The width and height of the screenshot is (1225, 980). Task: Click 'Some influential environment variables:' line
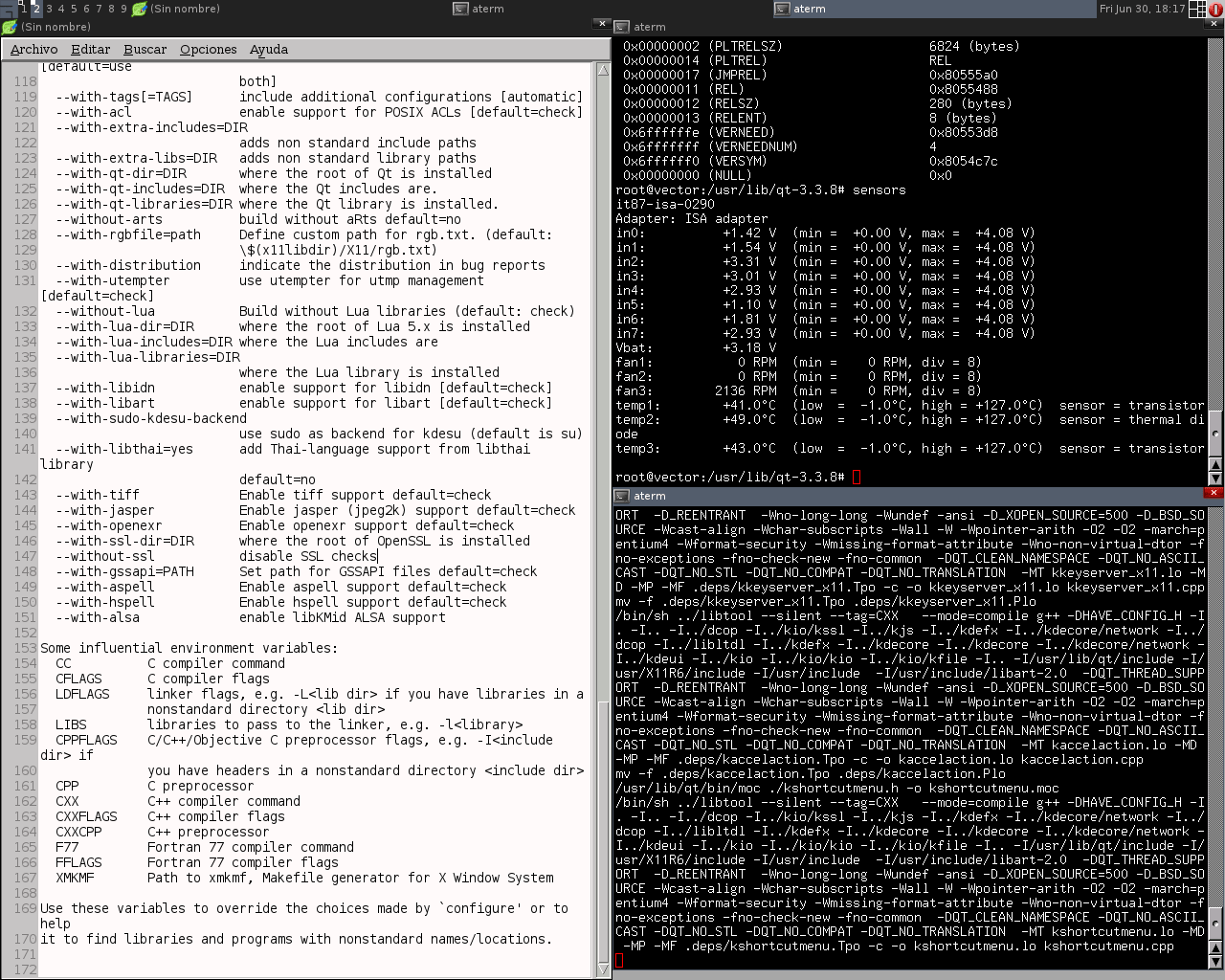[x=189, y=648]
